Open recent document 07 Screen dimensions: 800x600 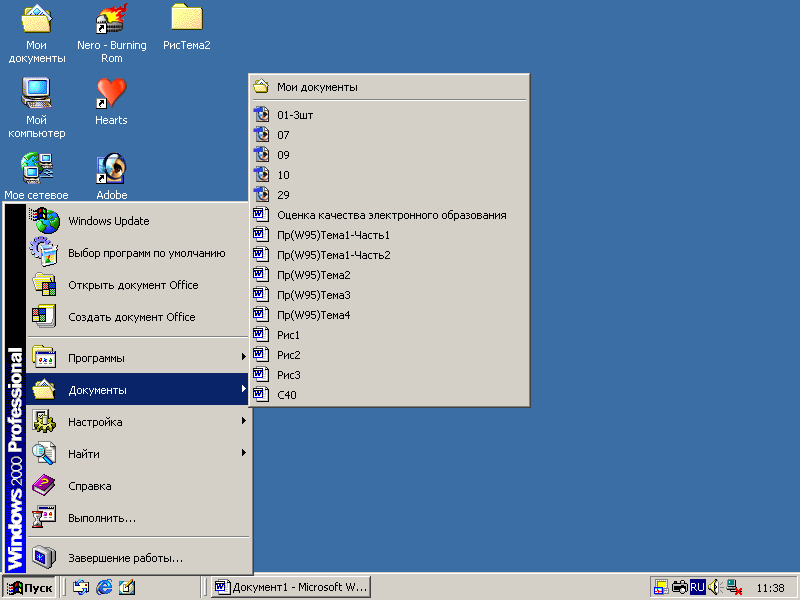pos(389,135)
